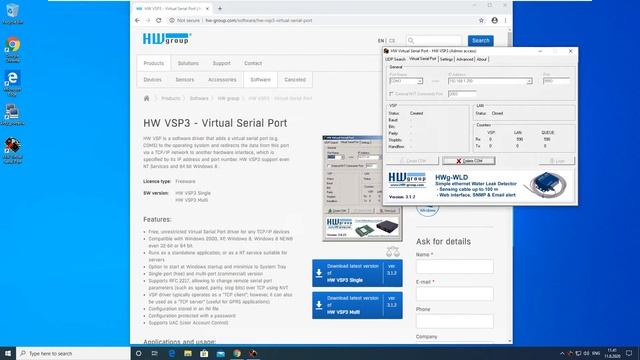Open the VSP3 screenshot thumbnail

pyautogui.click(x=353, y=189)
